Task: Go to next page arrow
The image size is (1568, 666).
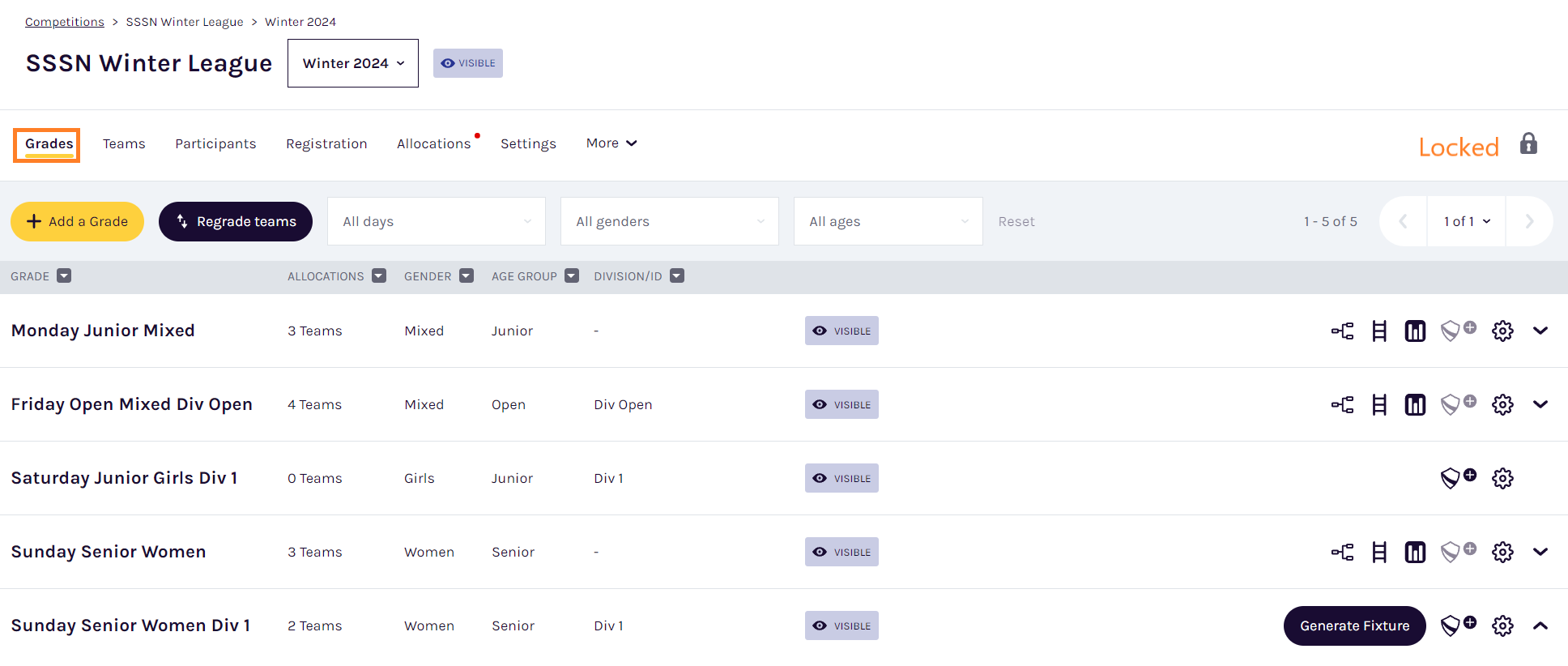Action: (1529, 221)
